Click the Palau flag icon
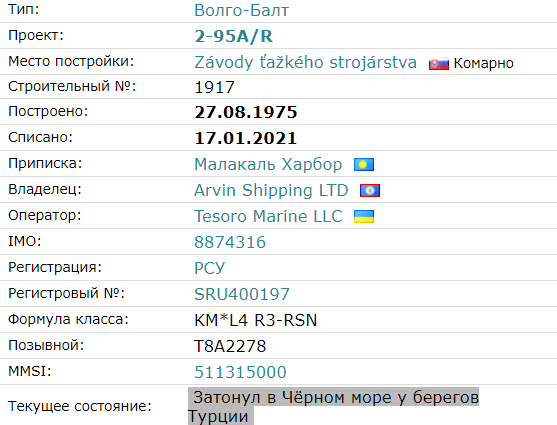The height and width of the screenshot is (425, 557). point(364,165)
